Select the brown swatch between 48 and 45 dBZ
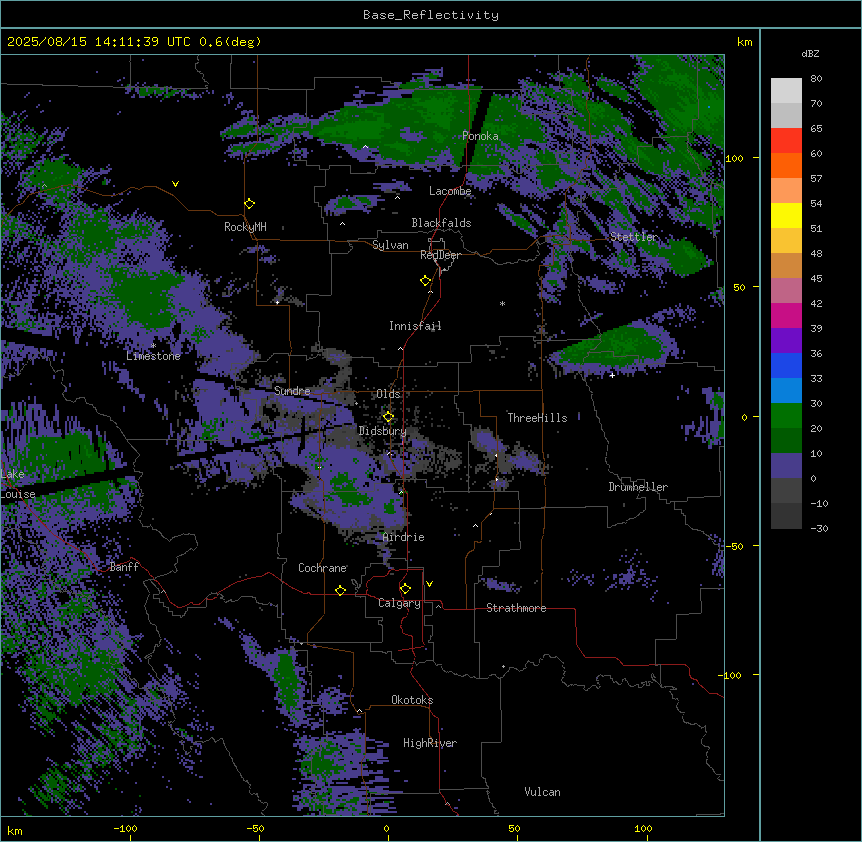This screenshot has width=862, height=842. tap(786, 265)
